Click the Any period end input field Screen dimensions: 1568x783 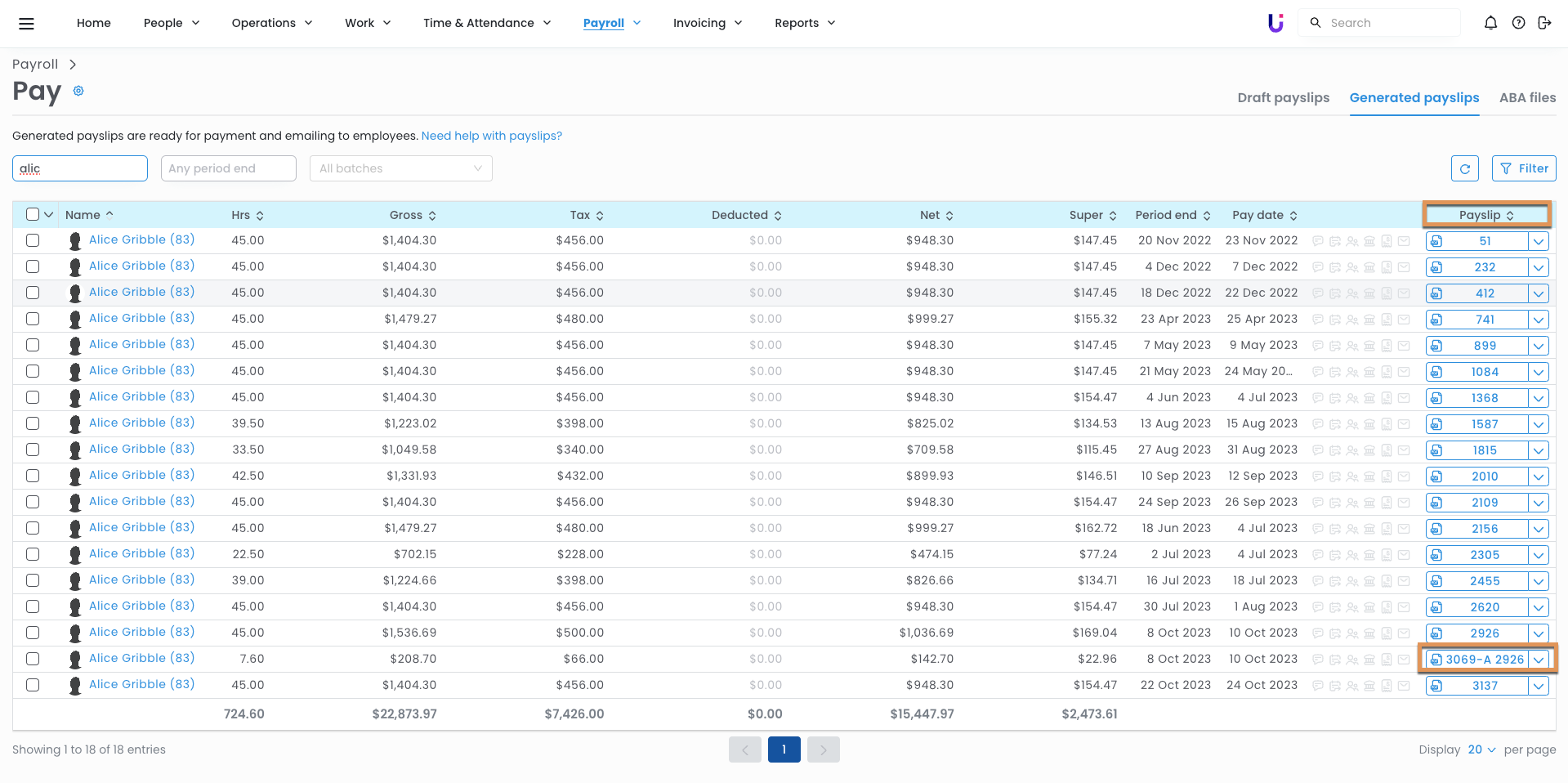click(228, 168)
